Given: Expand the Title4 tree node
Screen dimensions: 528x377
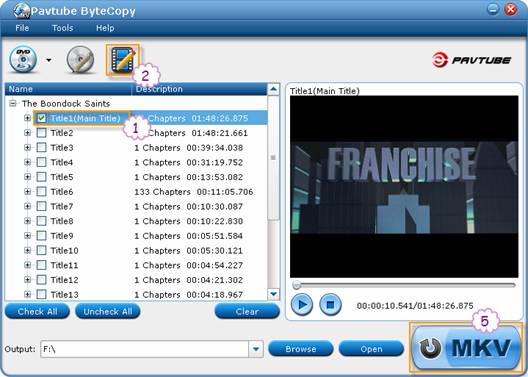Looking at the screenshot, I should [27, 162].
